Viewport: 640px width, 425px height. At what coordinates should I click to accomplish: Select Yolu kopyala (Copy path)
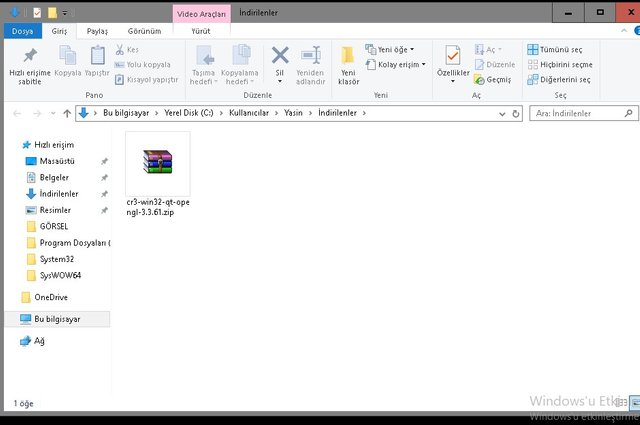click(142, 65)
